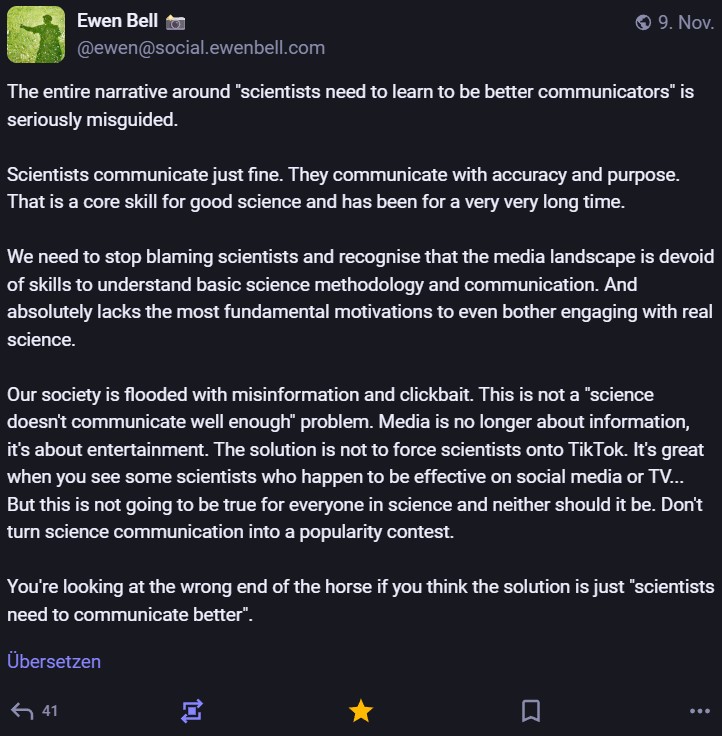Open Ewen Bell's profile avatar
Viewport: 722px width, 736px height.
pos(36,35)
